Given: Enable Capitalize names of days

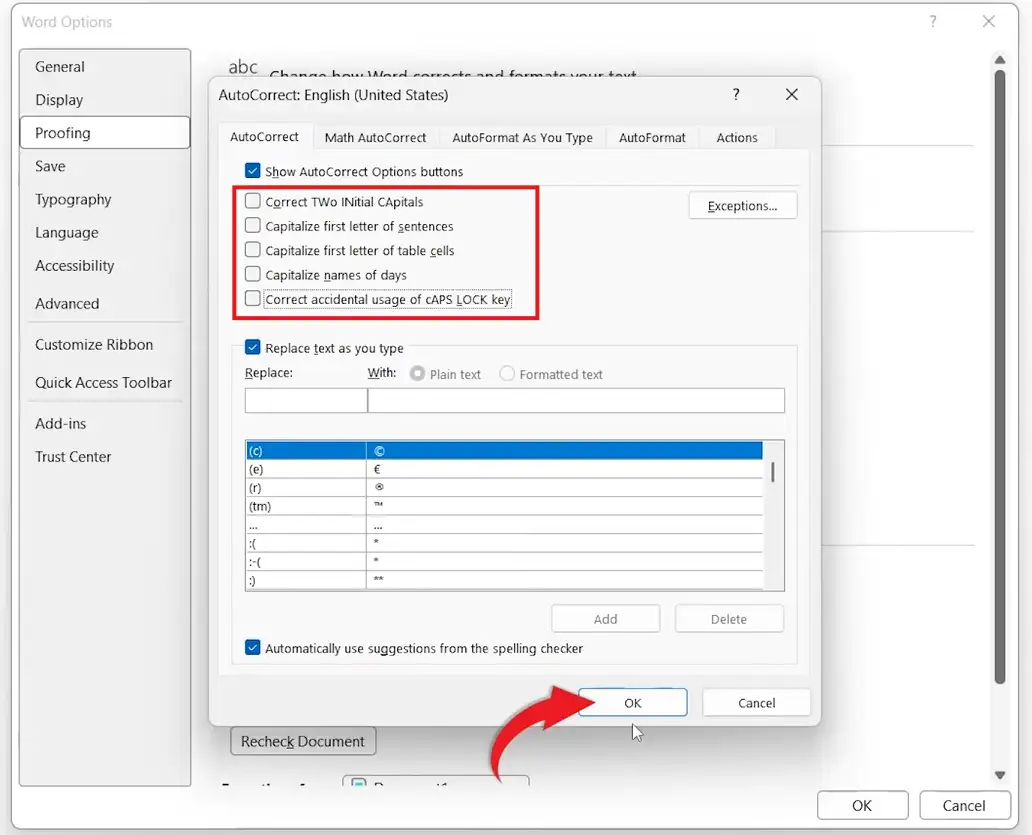Looking at the screenshot, I should click(253, 274).
